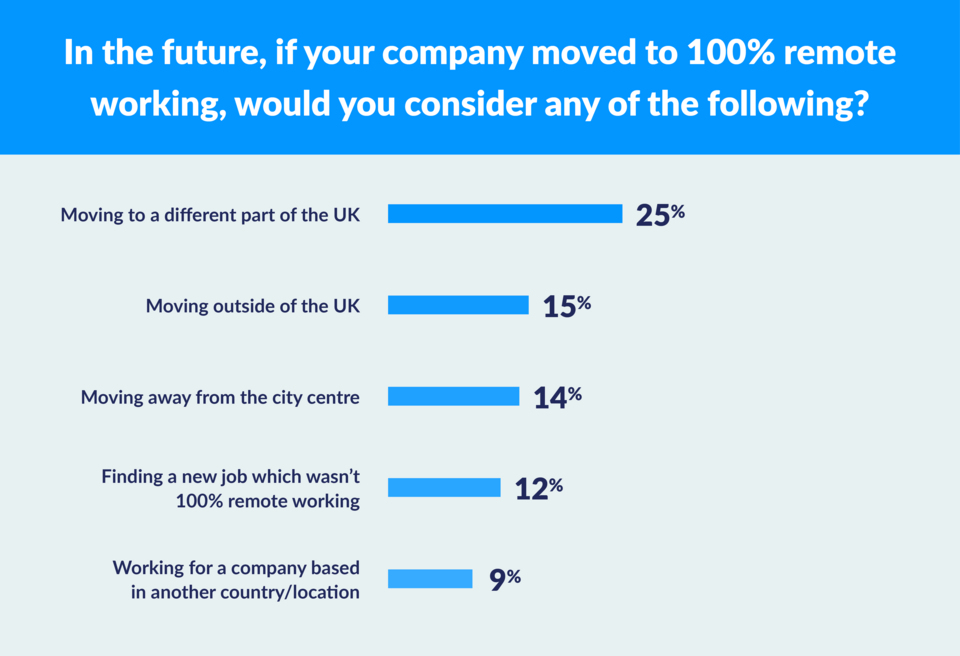Select the 14% value label

point(558,397)
